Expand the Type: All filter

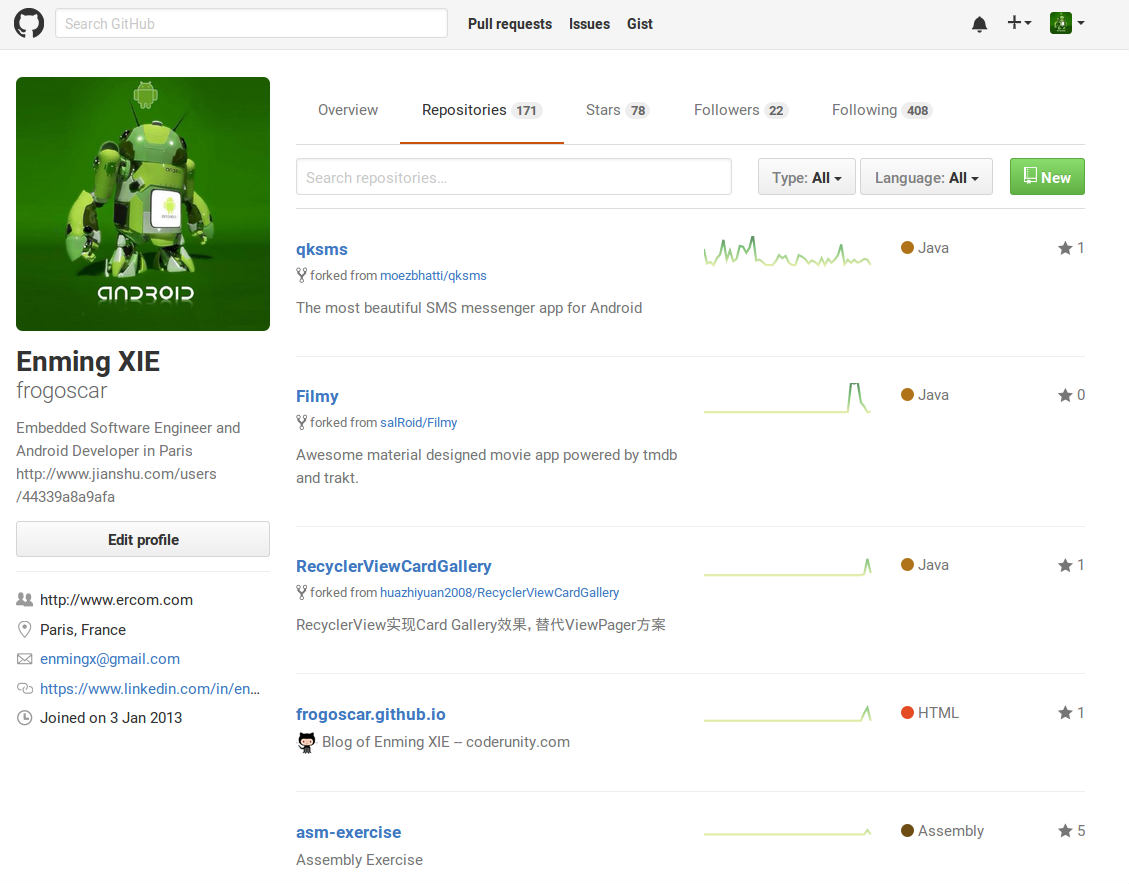point(806,177)
